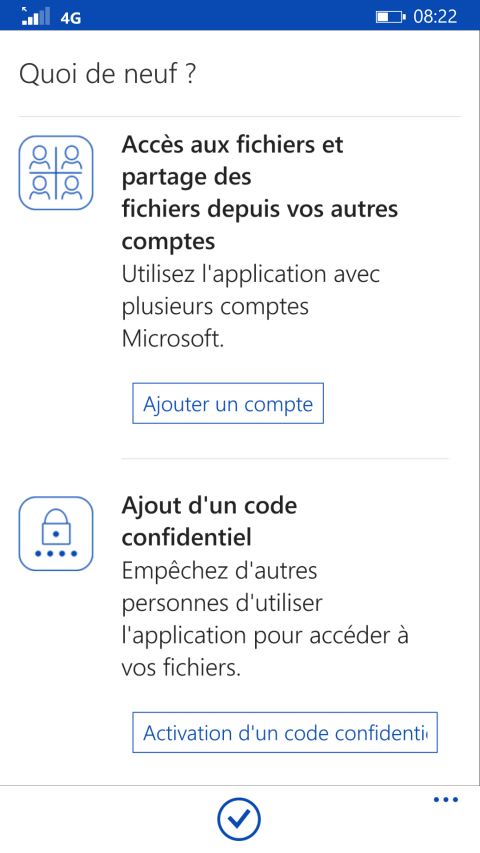Tap the Utilisez l'application avec plusieurs comptes text
This screenshot has height=853, width=480.
[x=250, y=306]
